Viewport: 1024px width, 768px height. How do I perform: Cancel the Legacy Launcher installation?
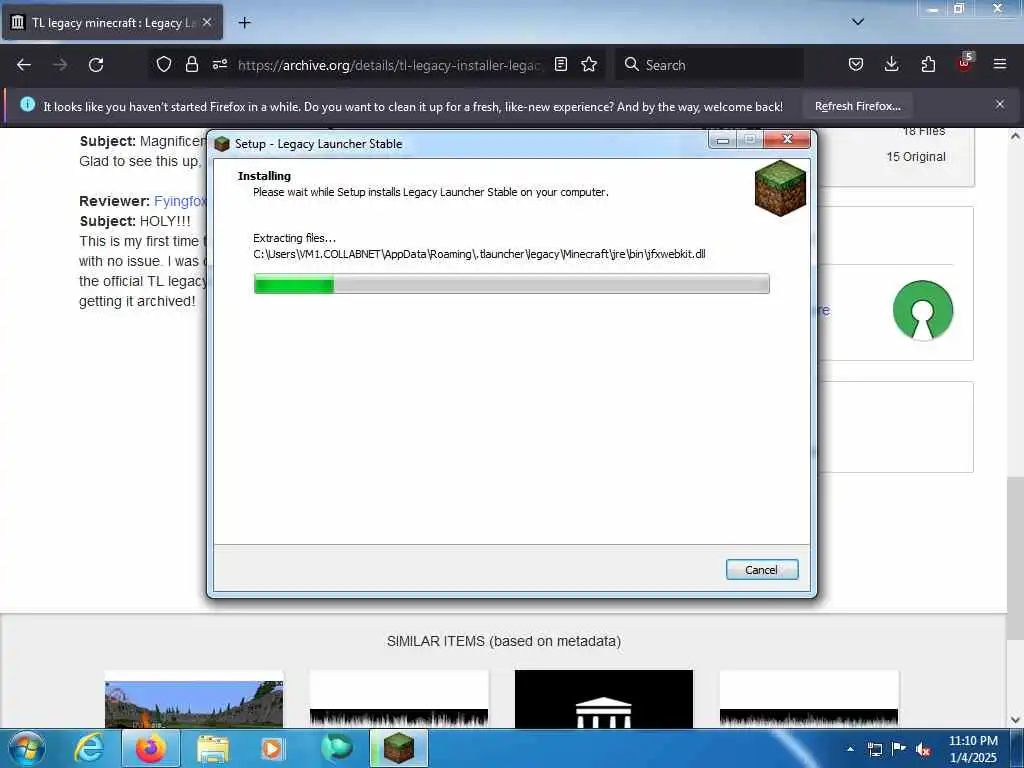tap(761, 569)
